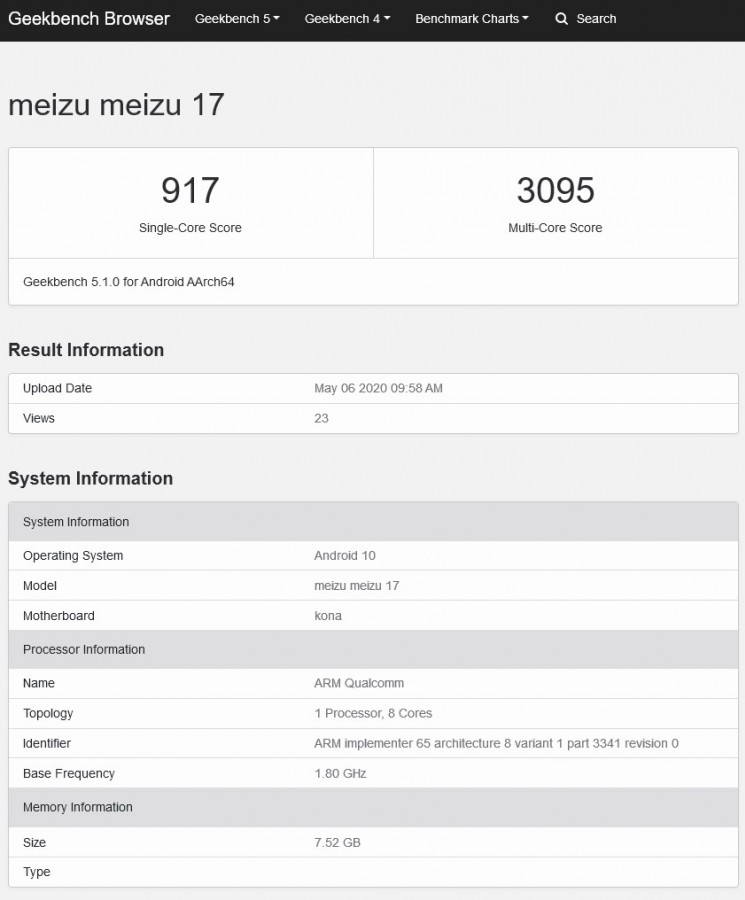Click the Views count of 23
Viewport: 745px width, 900px height.
[322, 418]
